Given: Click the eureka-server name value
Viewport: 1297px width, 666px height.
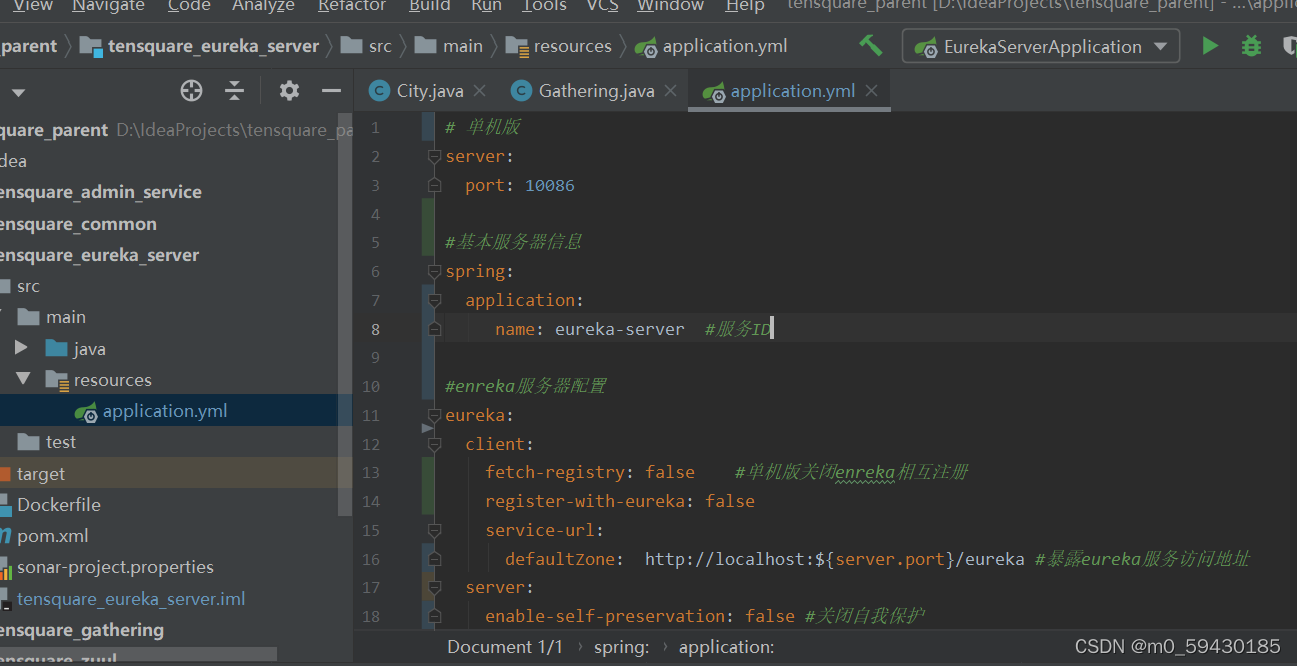Looking at the screenshot, I should 620,329.
